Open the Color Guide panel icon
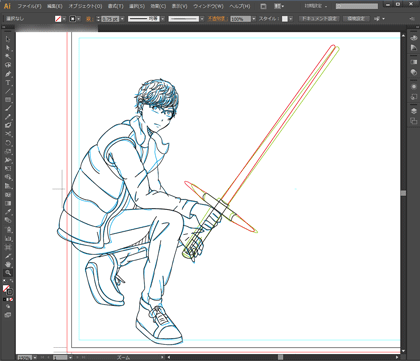 coord(413,48)
